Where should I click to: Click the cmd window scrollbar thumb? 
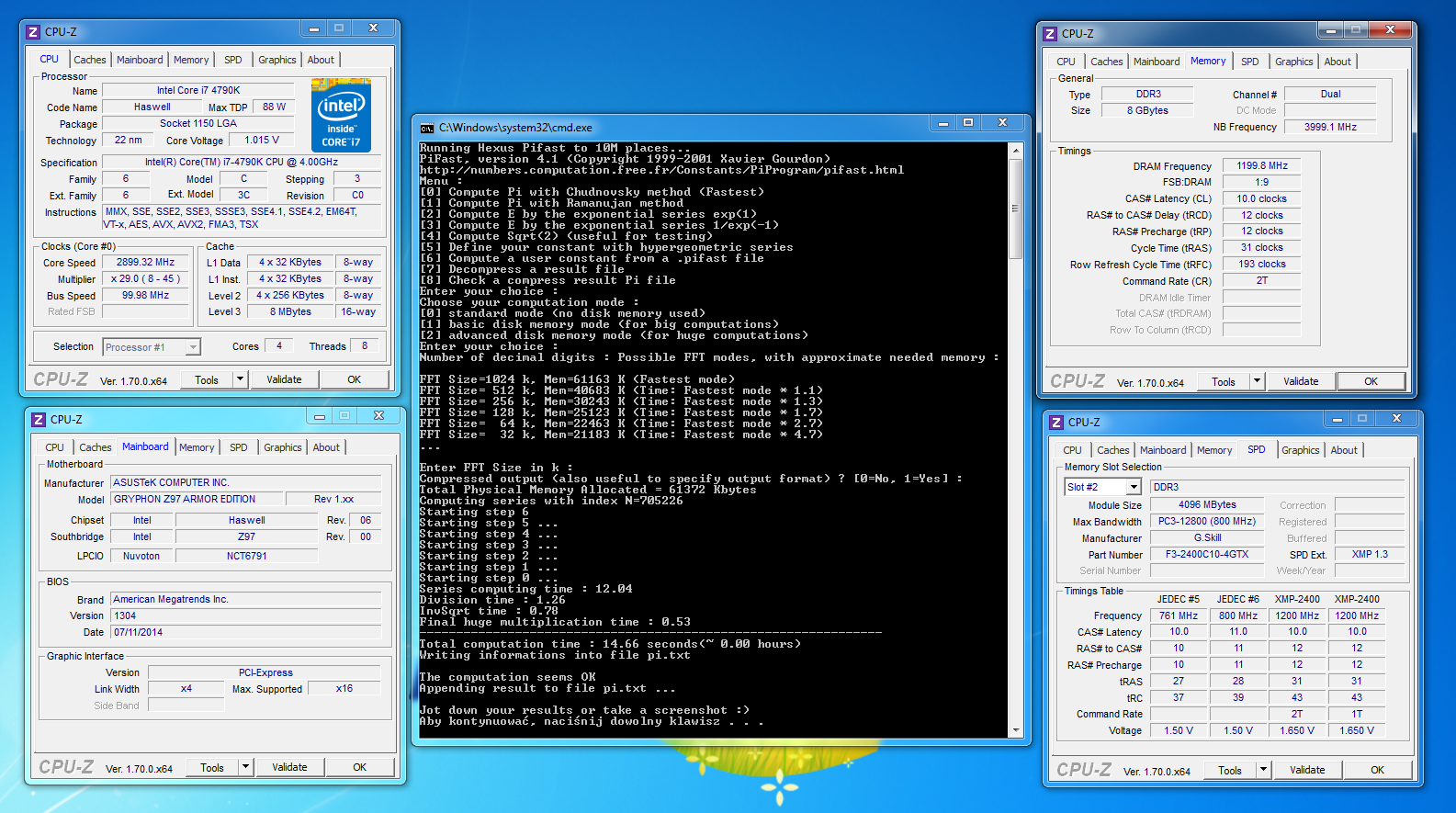coord(1016,209)
